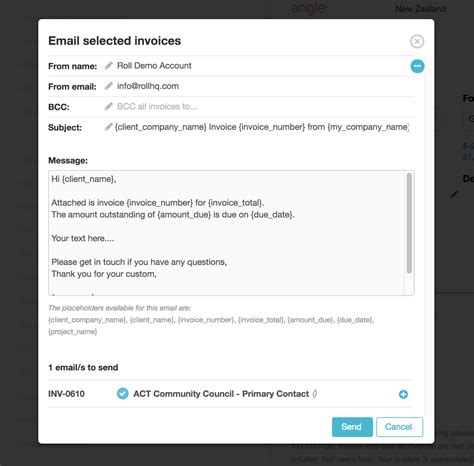Toggle the ACT Community Council recipient checkmark
The image size is (474, 466).
pyautogui.click(x=123, y=394)
